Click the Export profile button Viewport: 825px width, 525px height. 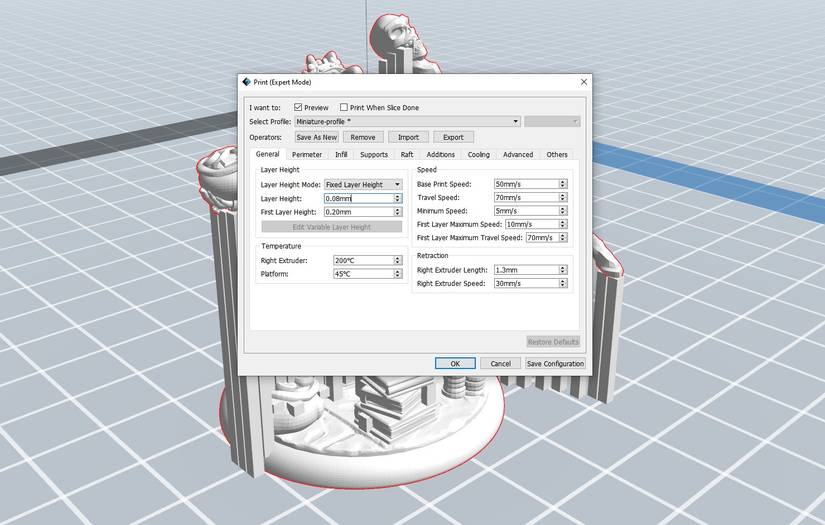[x=453, y=137]
